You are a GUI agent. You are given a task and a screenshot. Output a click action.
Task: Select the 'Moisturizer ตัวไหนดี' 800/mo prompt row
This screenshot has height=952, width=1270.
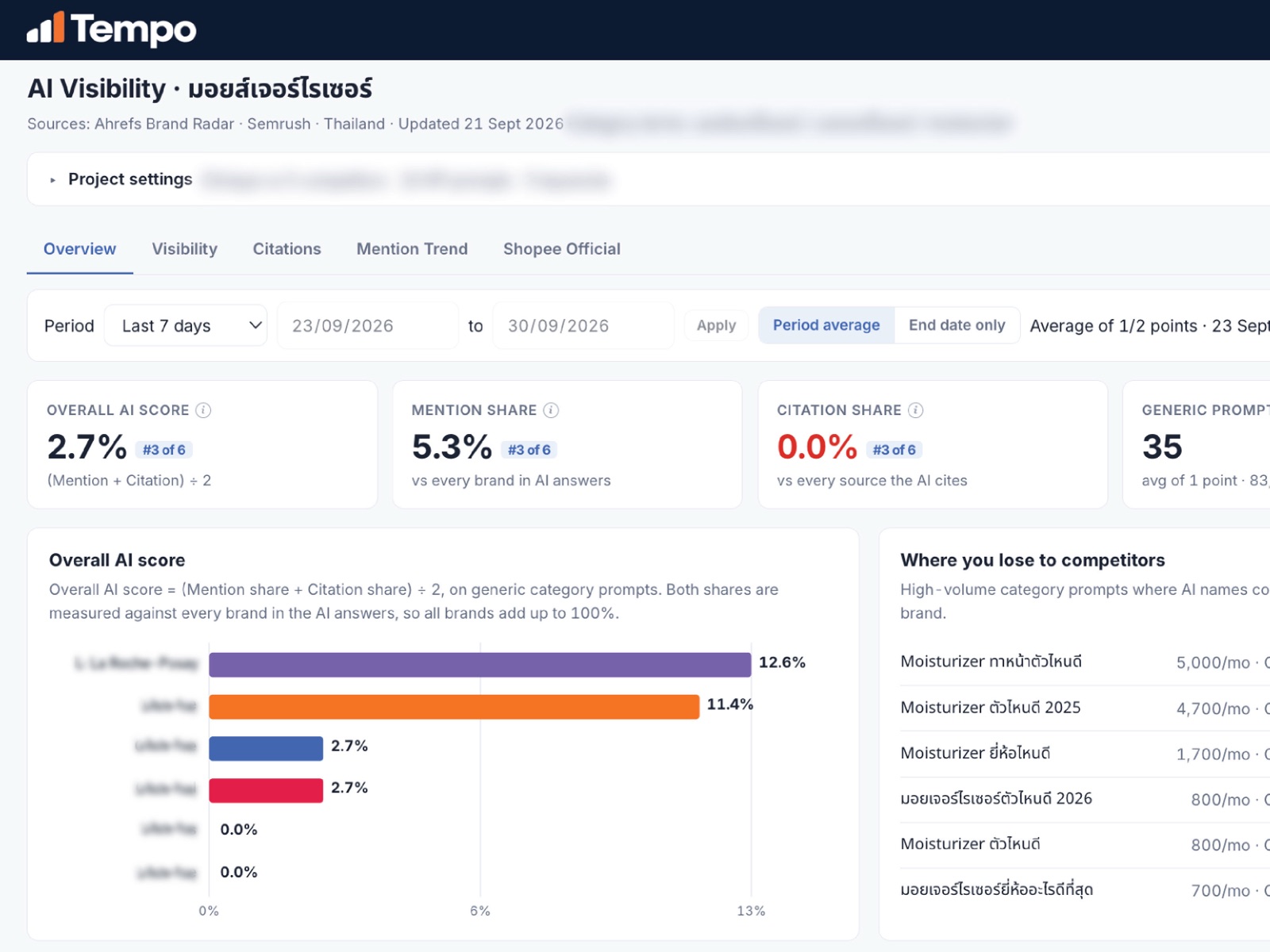[1085, 844]
